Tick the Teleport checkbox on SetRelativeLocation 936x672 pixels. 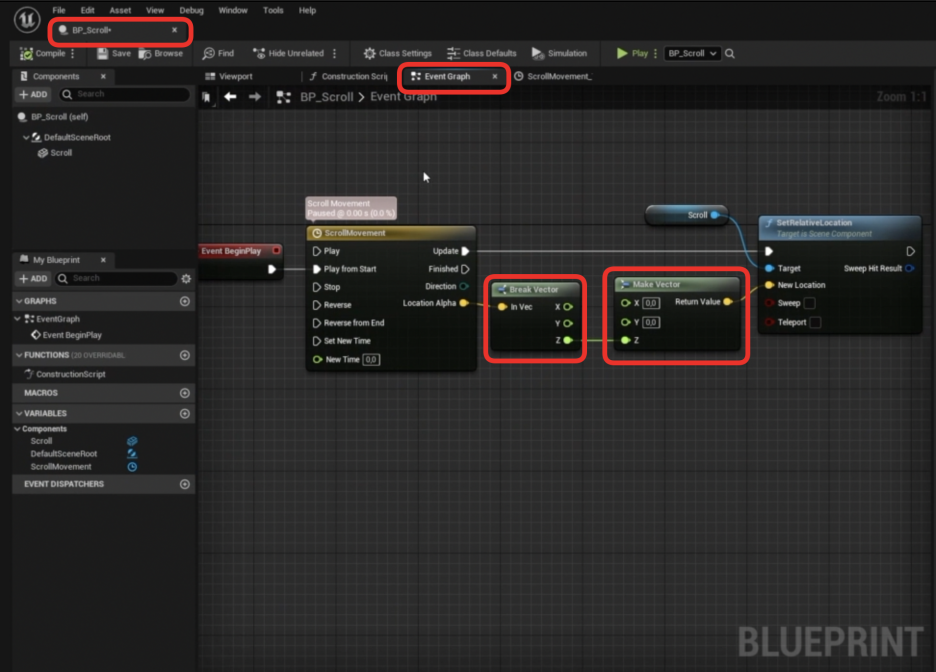815,322
